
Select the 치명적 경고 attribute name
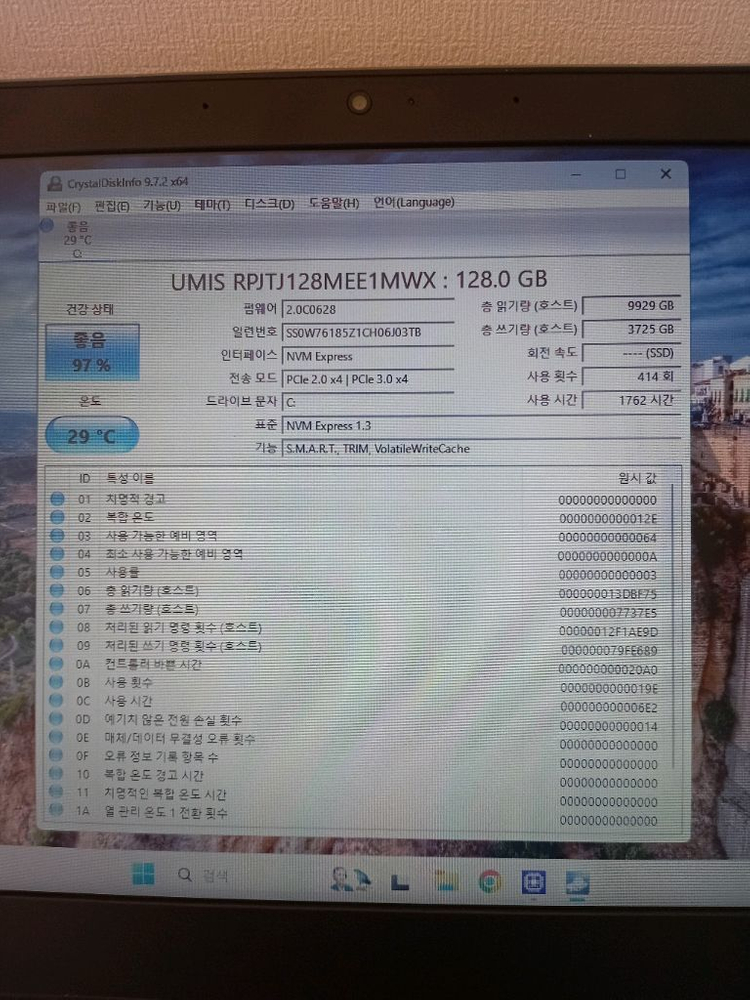136,499
